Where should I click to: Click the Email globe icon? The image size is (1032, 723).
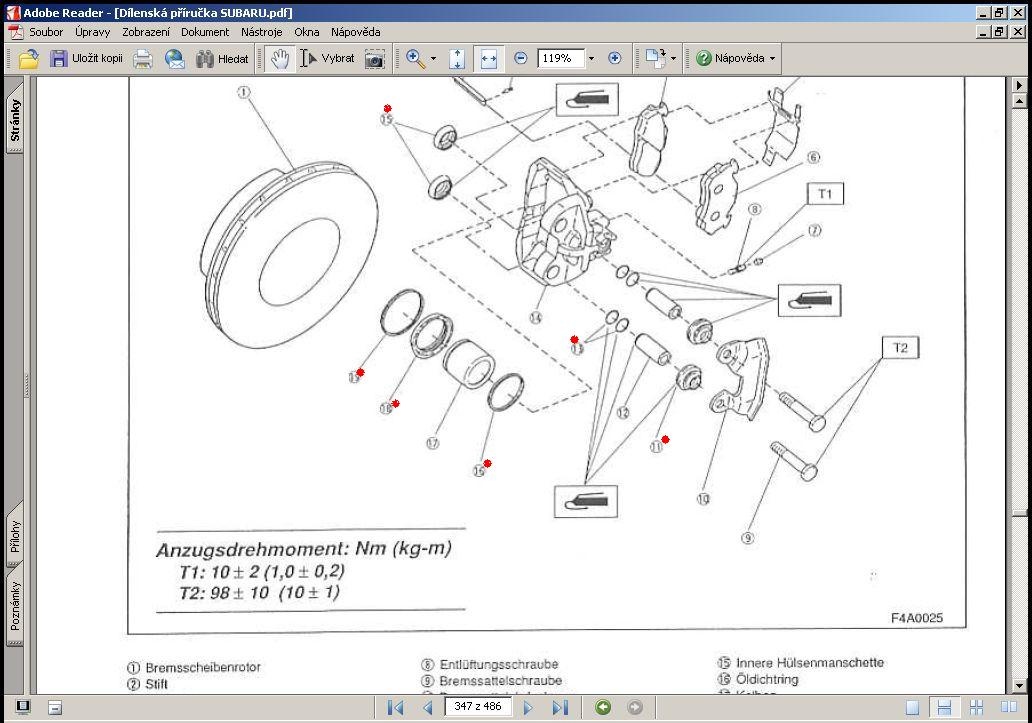174,59
